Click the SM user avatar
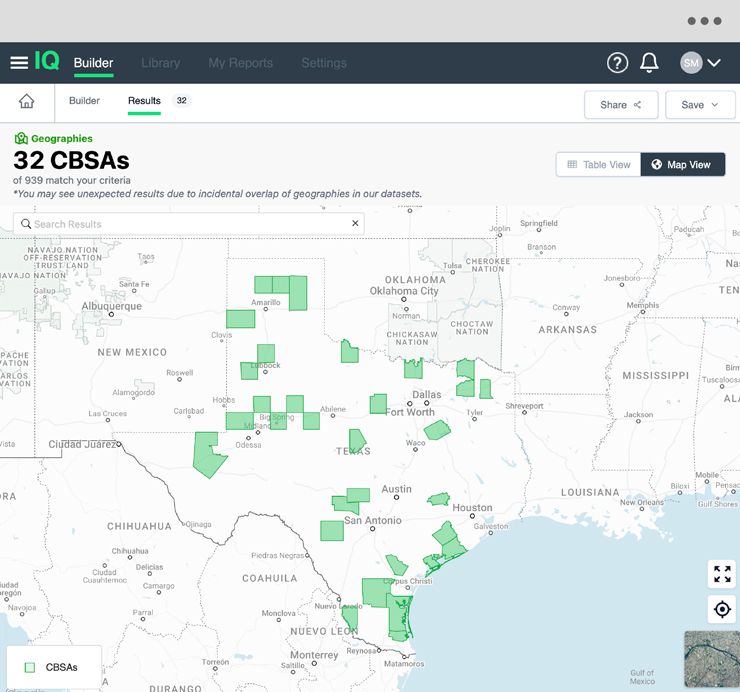This screenshot has width=740, height=692. pos(691,63)
